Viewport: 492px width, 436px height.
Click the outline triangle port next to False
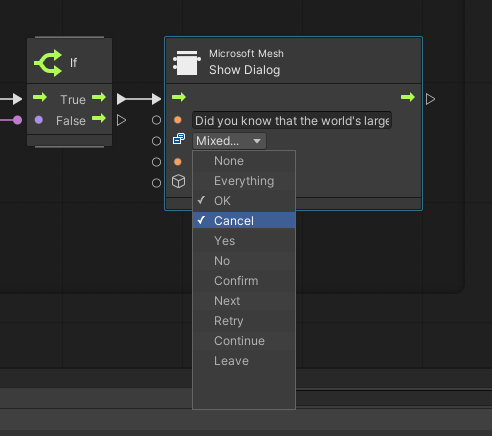(121, 120)
